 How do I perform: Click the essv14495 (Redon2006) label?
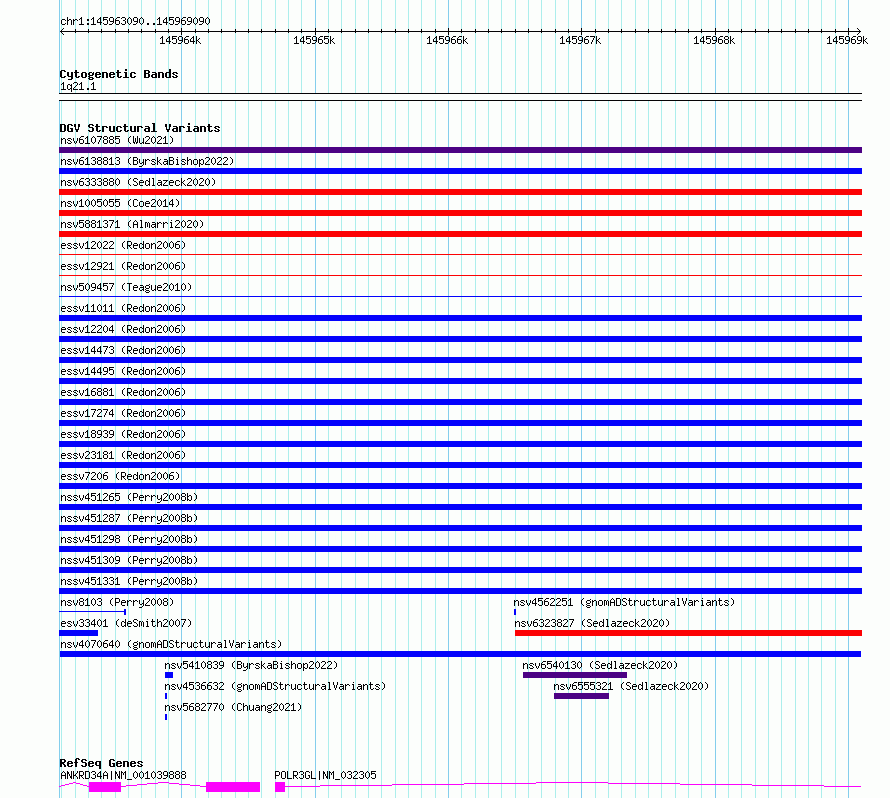123,371
